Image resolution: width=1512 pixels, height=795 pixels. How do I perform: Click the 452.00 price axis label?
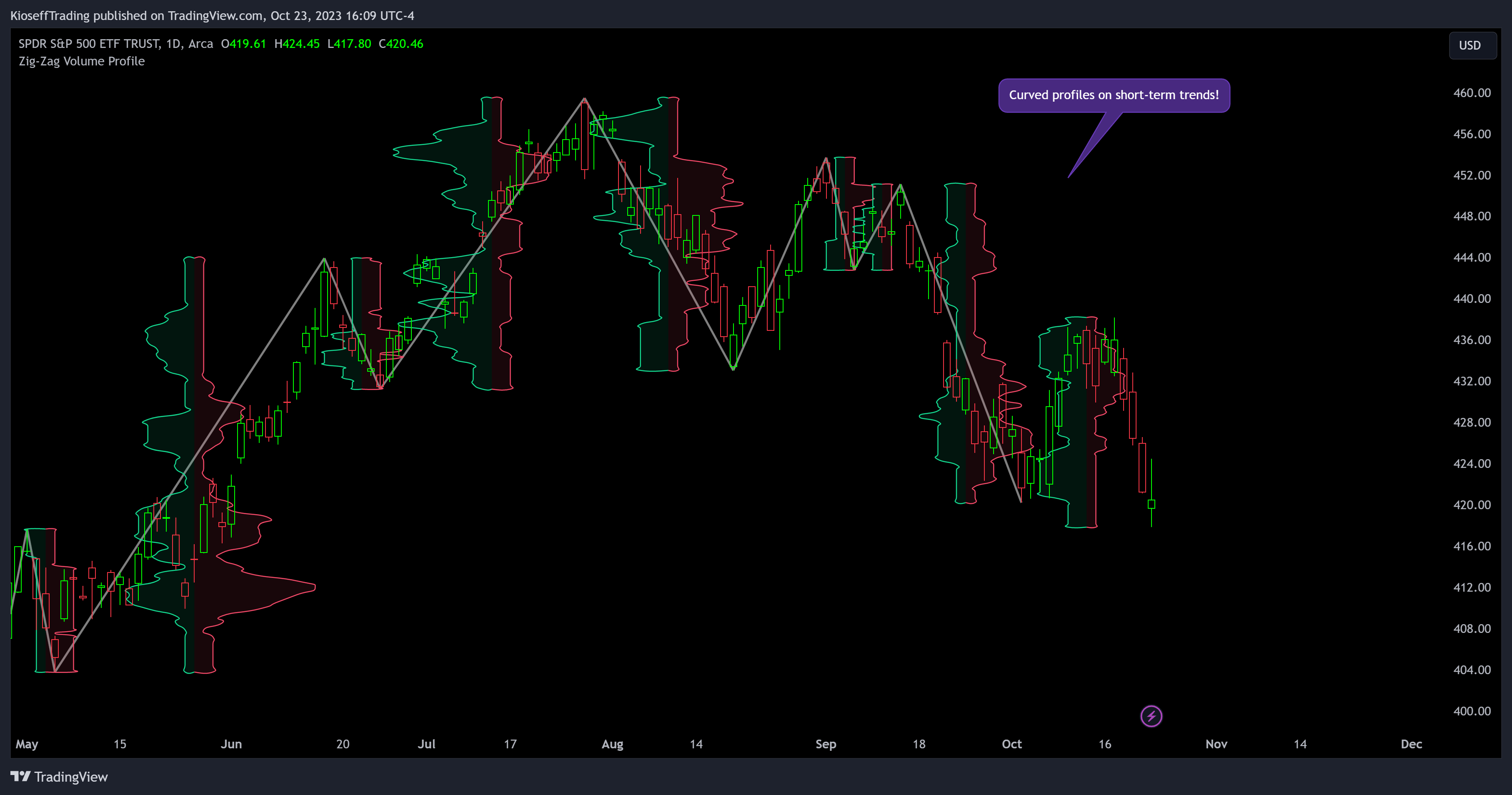point(1472,175)
